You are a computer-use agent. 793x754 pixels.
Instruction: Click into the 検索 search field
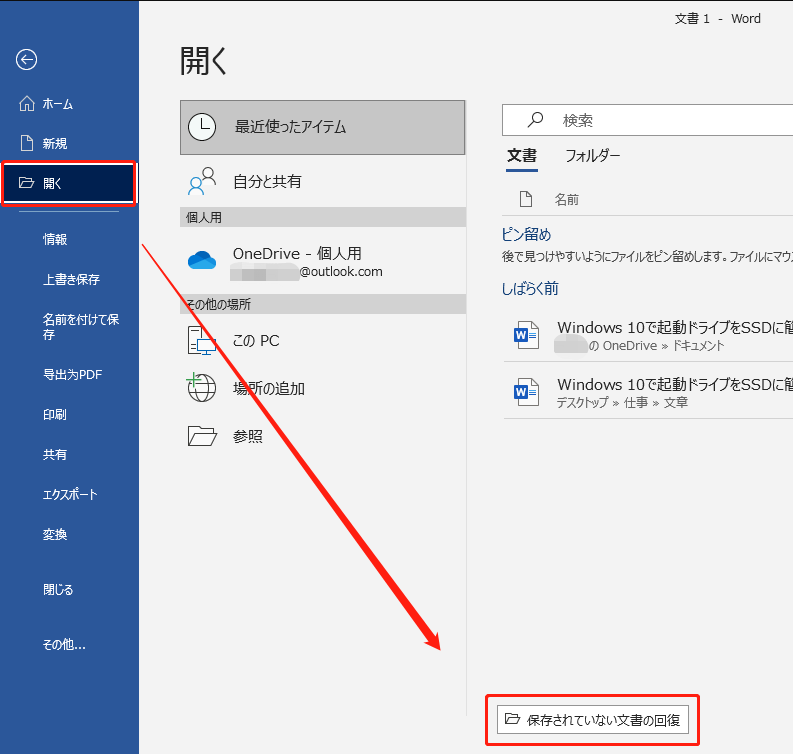coord(647,120)
